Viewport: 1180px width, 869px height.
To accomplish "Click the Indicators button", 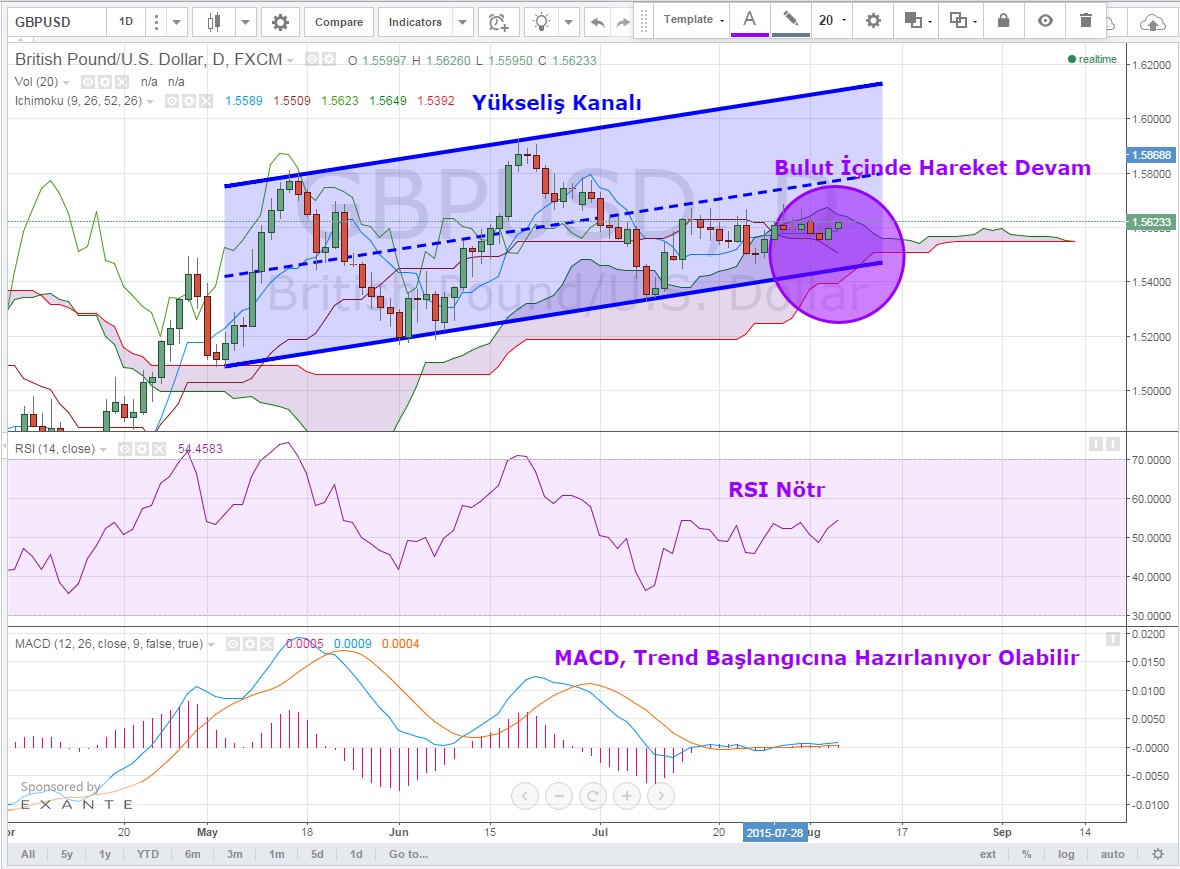I will 415,21.
